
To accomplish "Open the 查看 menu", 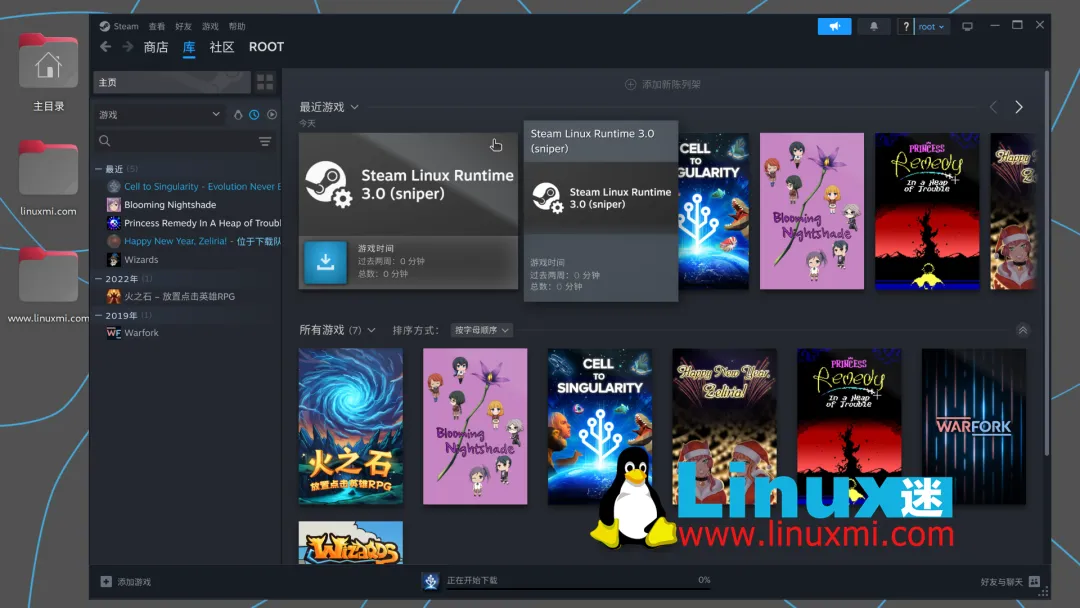I will click(157, 26).
